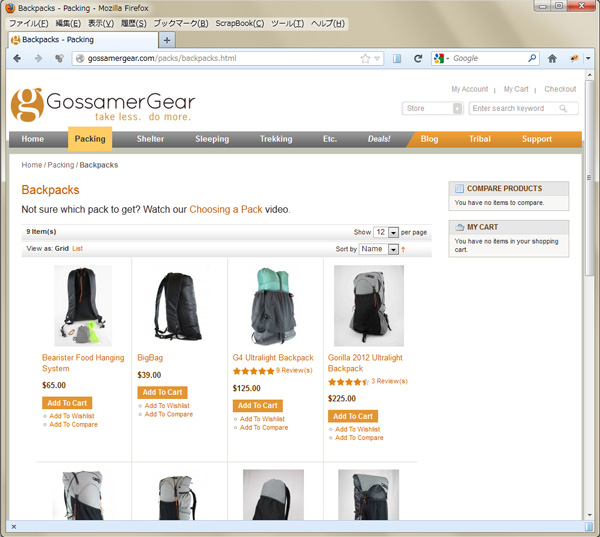Toggle ascending sort direction arrow
Image resolution: width=600 pixels, height=537 pixels.
403,250
